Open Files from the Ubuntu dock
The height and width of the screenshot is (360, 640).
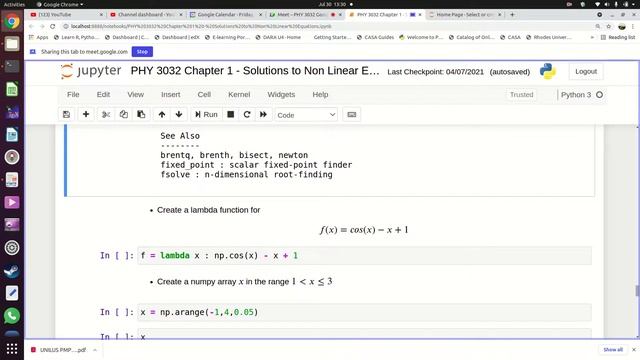point(12,44)
